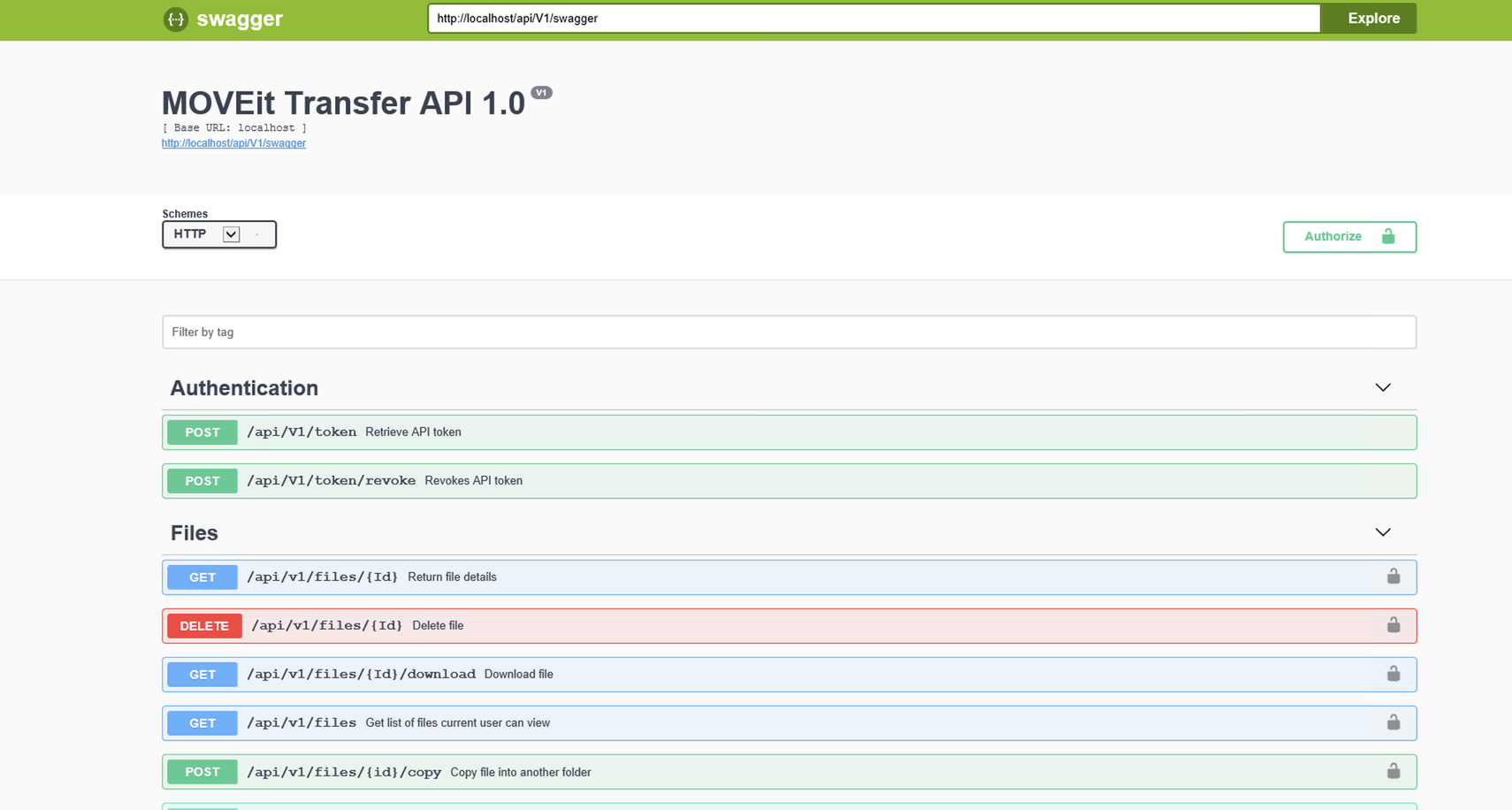Click lock icon on list files row

pos(1393,722)
